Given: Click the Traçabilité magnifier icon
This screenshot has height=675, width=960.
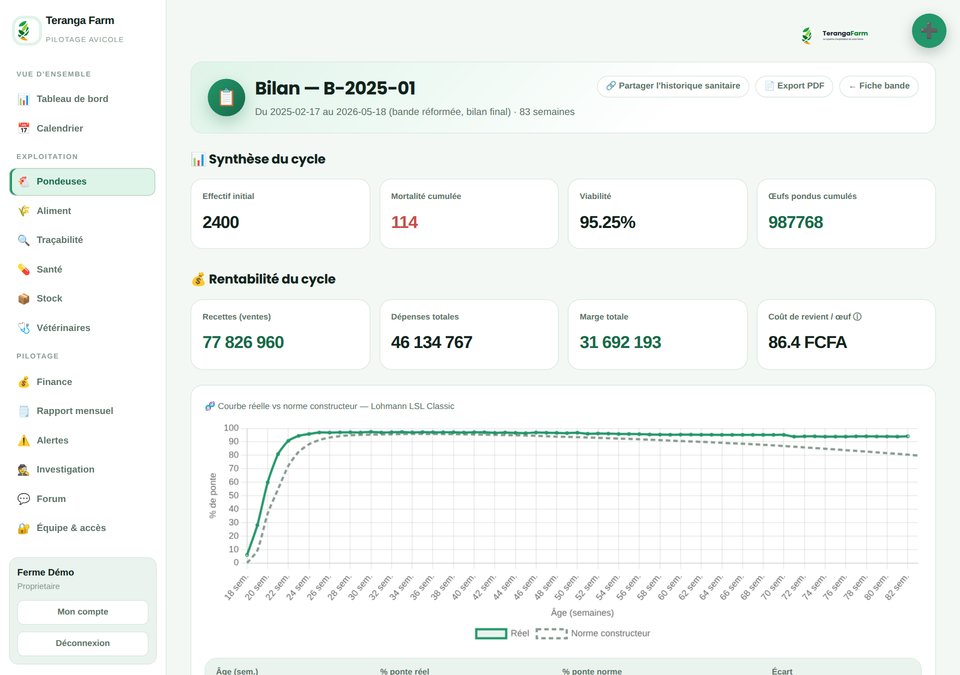Looking at the screenshot, I should pos(24,240).
